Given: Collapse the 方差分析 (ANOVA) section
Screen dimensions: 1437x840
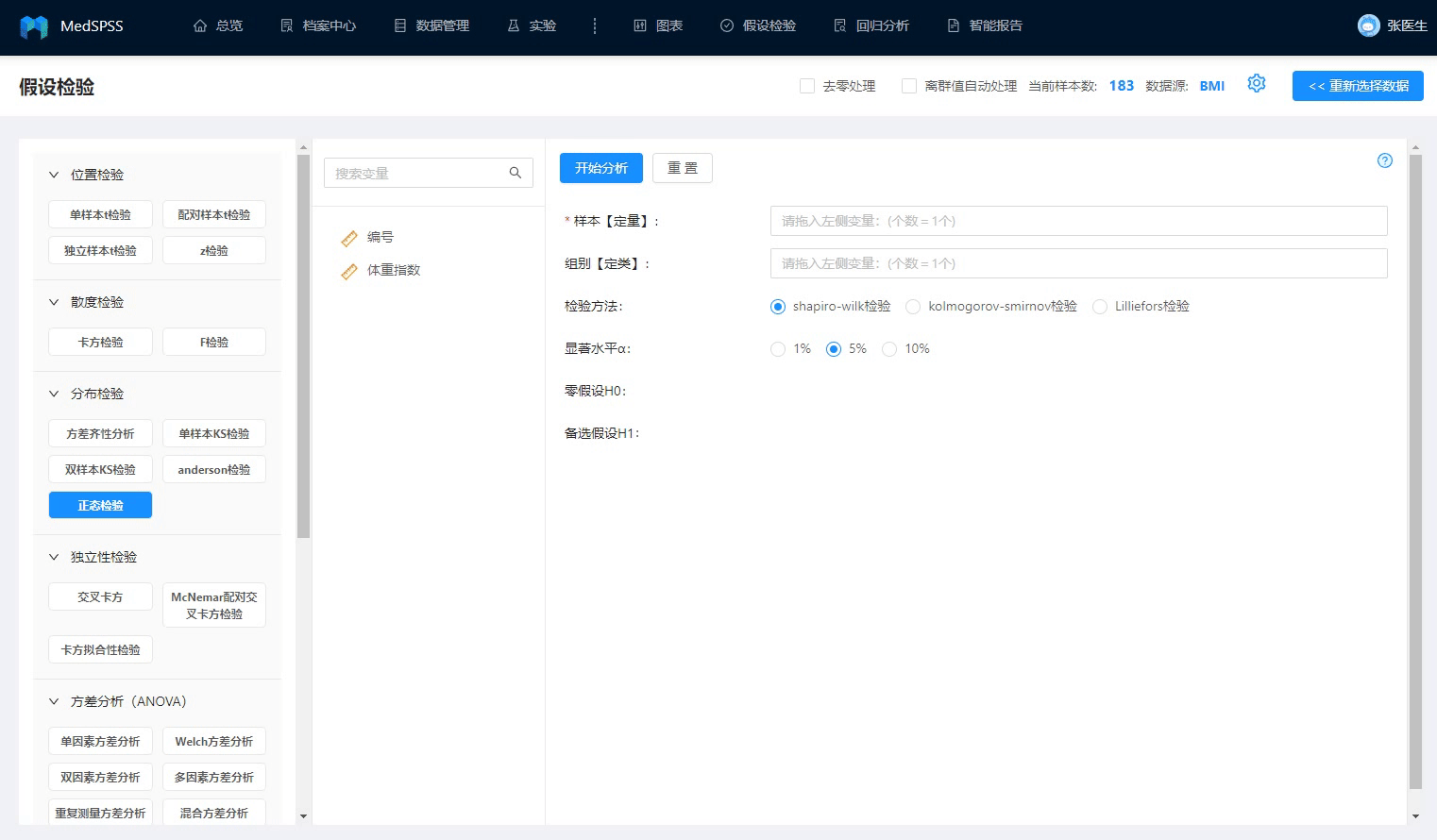Looking at the screenshot, I should [54, 701].
